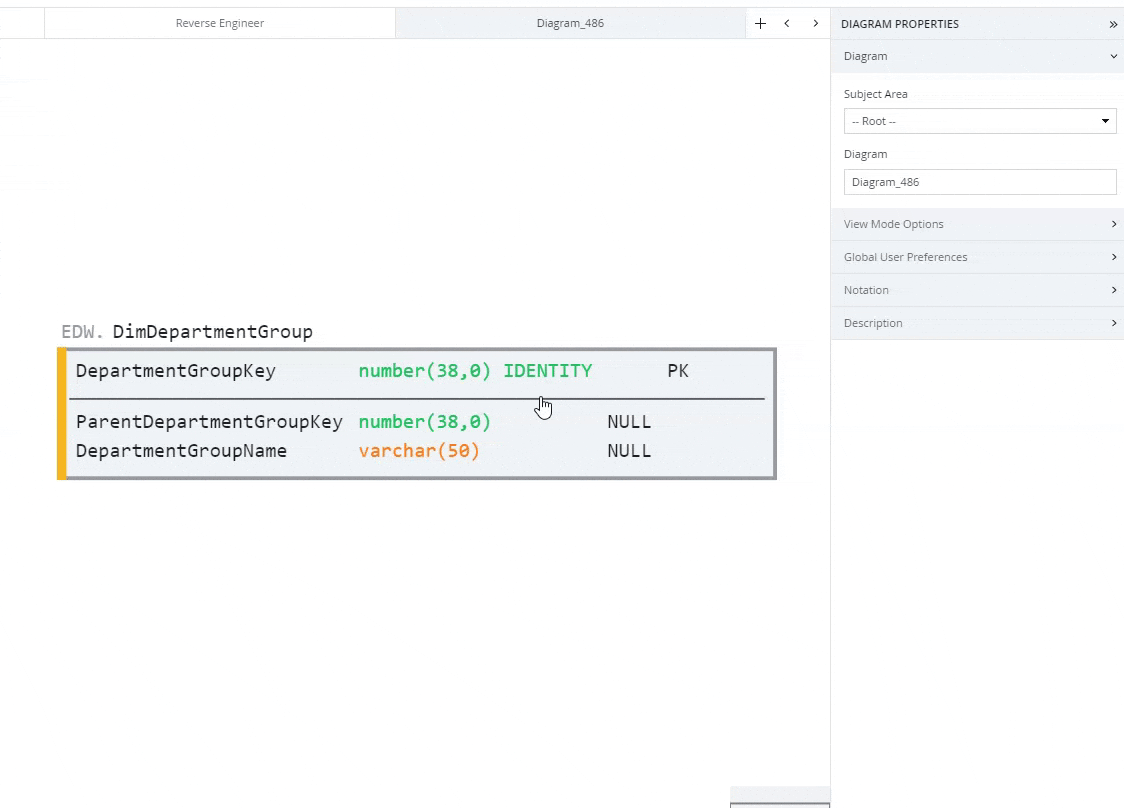Screen dimensions: 1124x808
Task: Collapse Diagram Properties with the double-chevron icon
Action: coord(1112,23)
